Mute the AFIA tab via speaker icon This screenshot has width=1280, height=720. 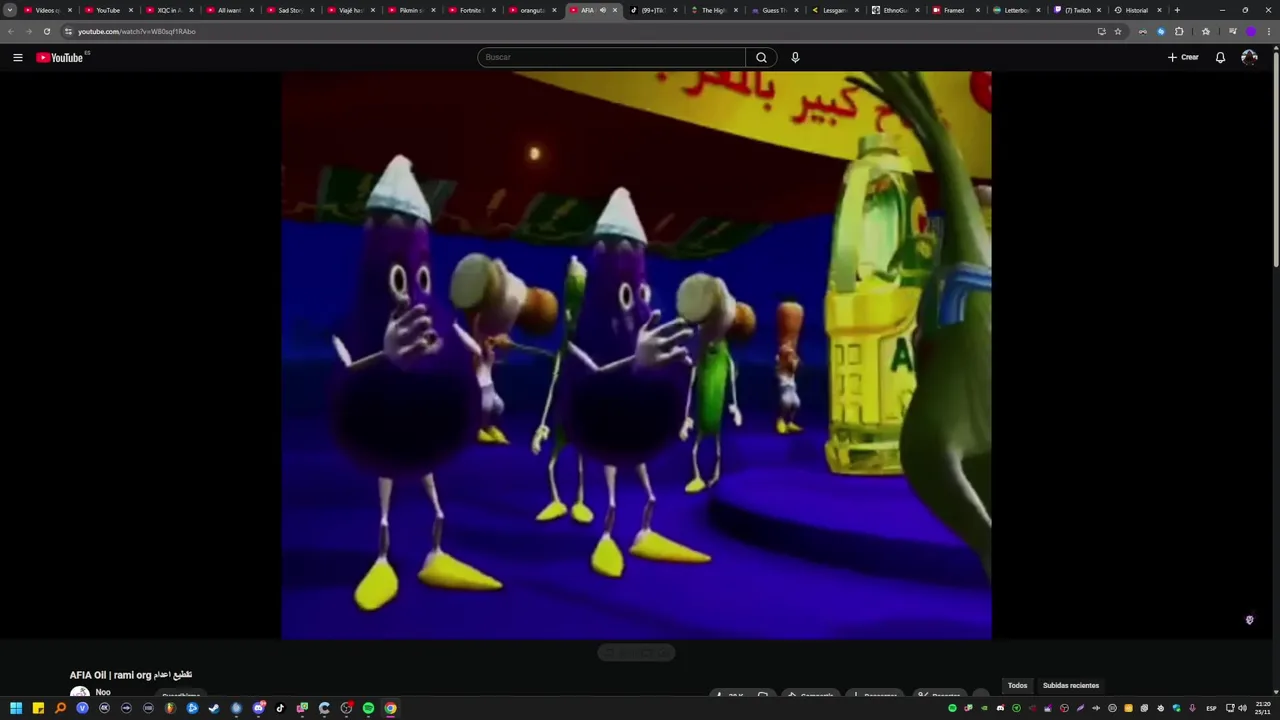(602, 10)
